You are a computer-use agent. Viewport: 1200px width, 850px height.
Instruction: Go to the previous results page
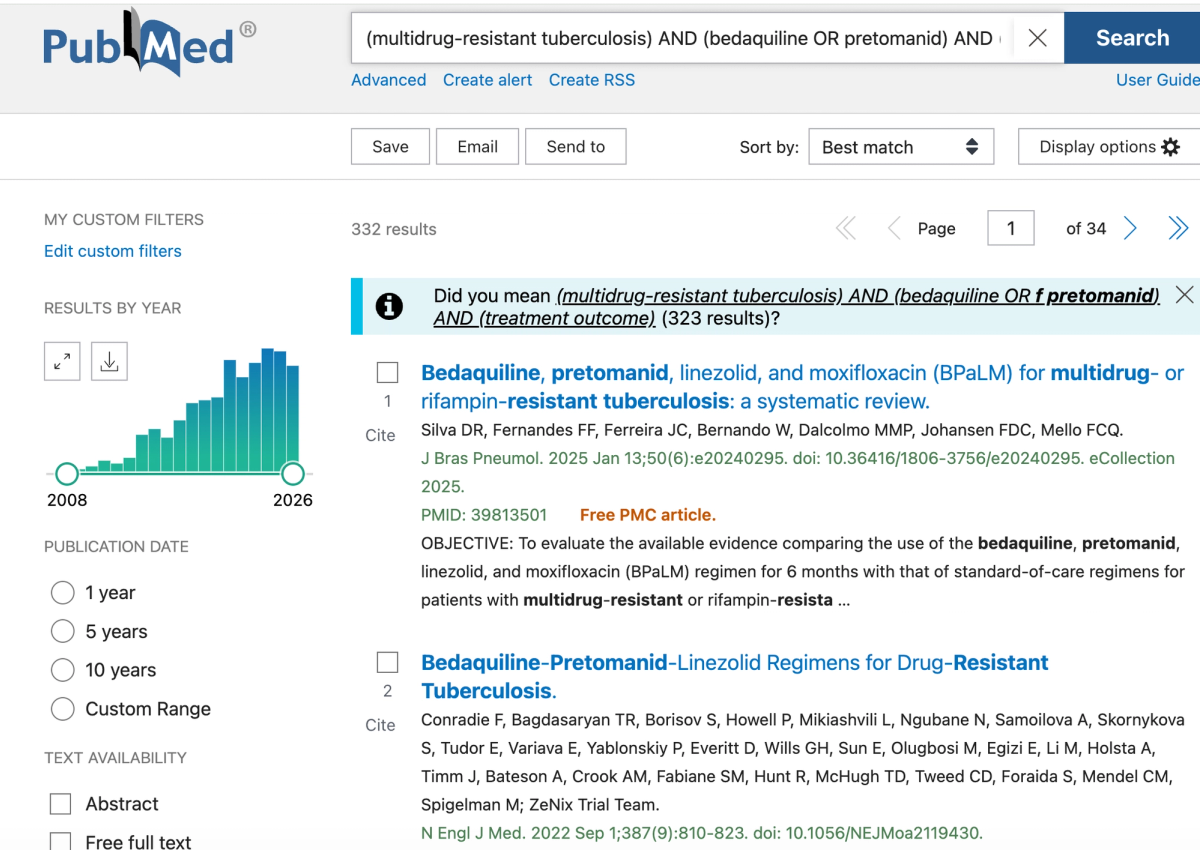click(x=893, y=229)
